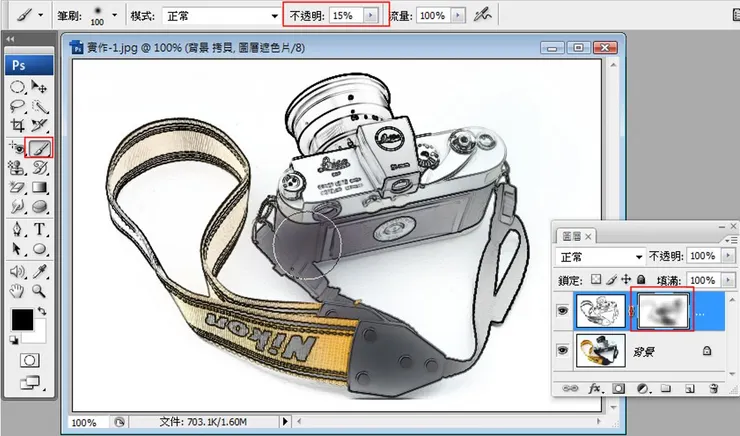Select the Red Eye tool
The height and width of the screenshot is (436, 740).
click(x=17, y=148)
